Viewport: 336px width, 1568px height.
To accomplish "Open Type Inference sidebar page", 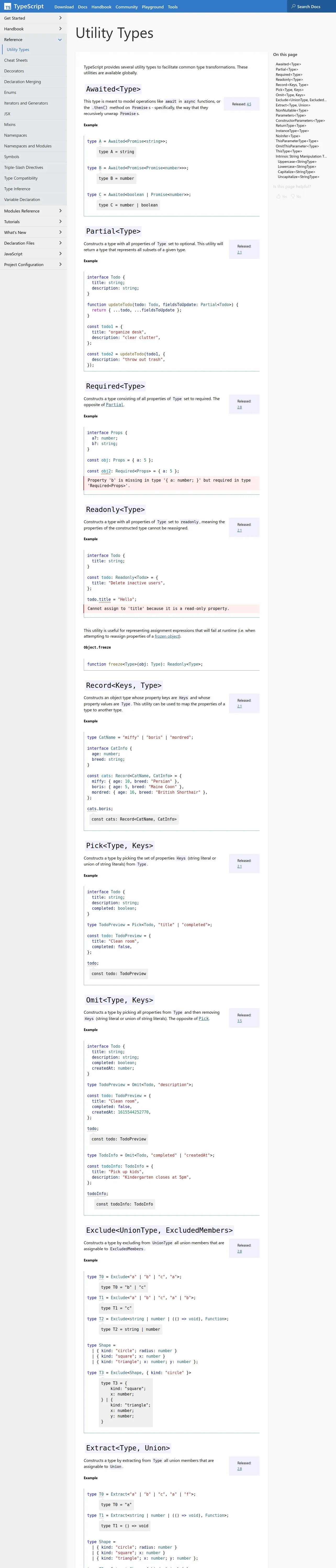I will coord(33,189).
